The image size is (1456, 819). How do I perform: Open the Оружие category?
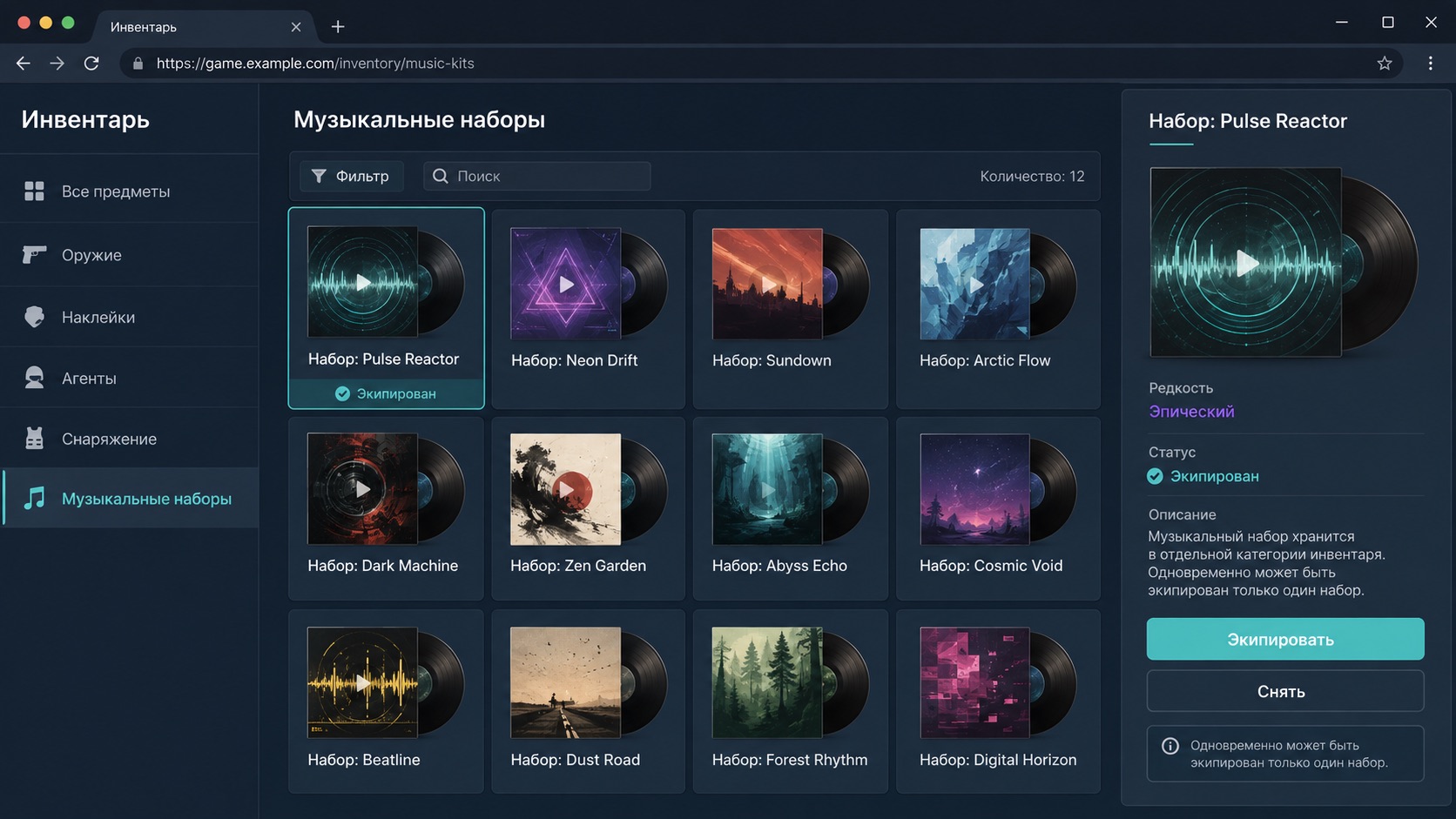130,254
